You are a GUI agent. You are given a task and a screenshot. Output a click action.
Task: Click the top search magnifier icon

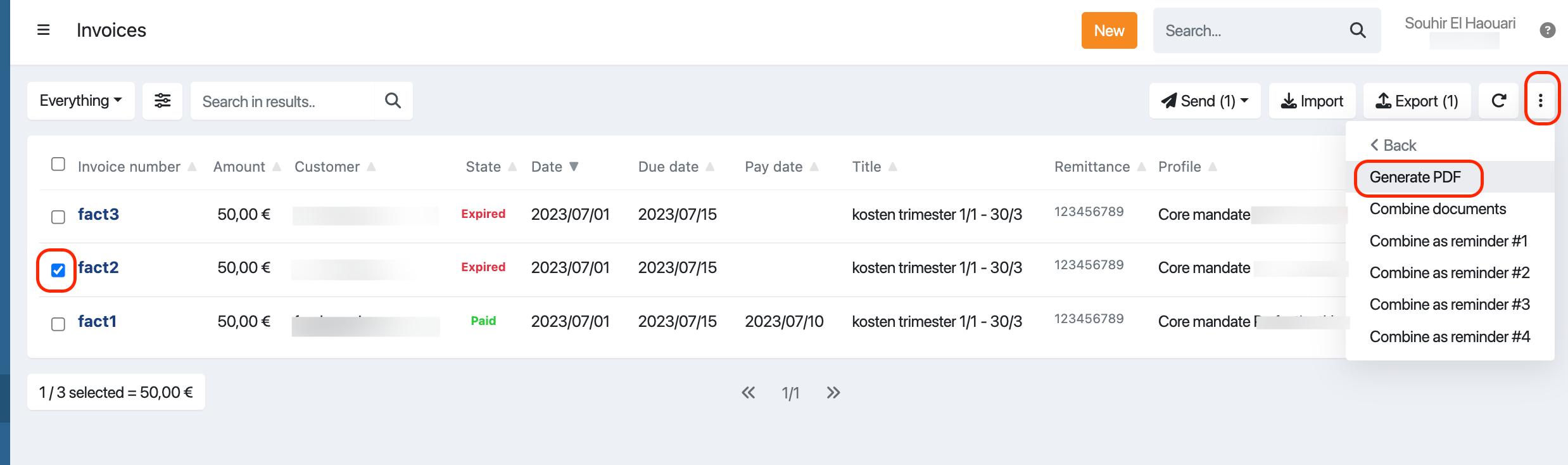[1357, 30]
